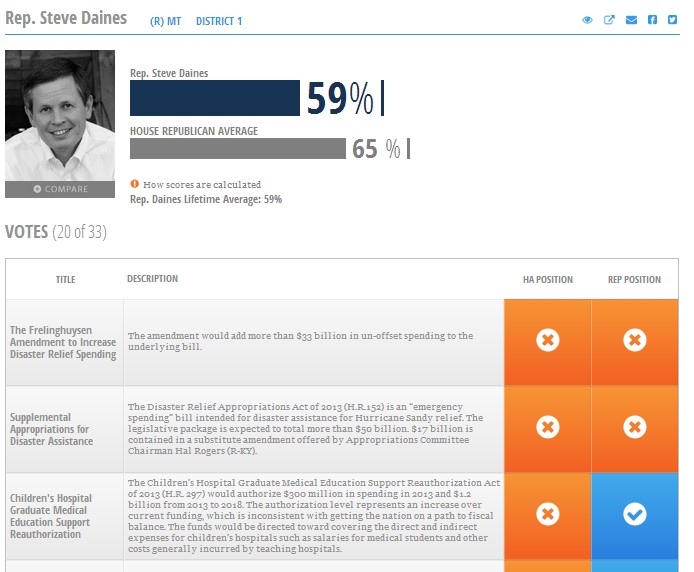694x572 pixels.
Task: Click Rep. Steve Daines dark blue score bar
Action: point(215,98)
